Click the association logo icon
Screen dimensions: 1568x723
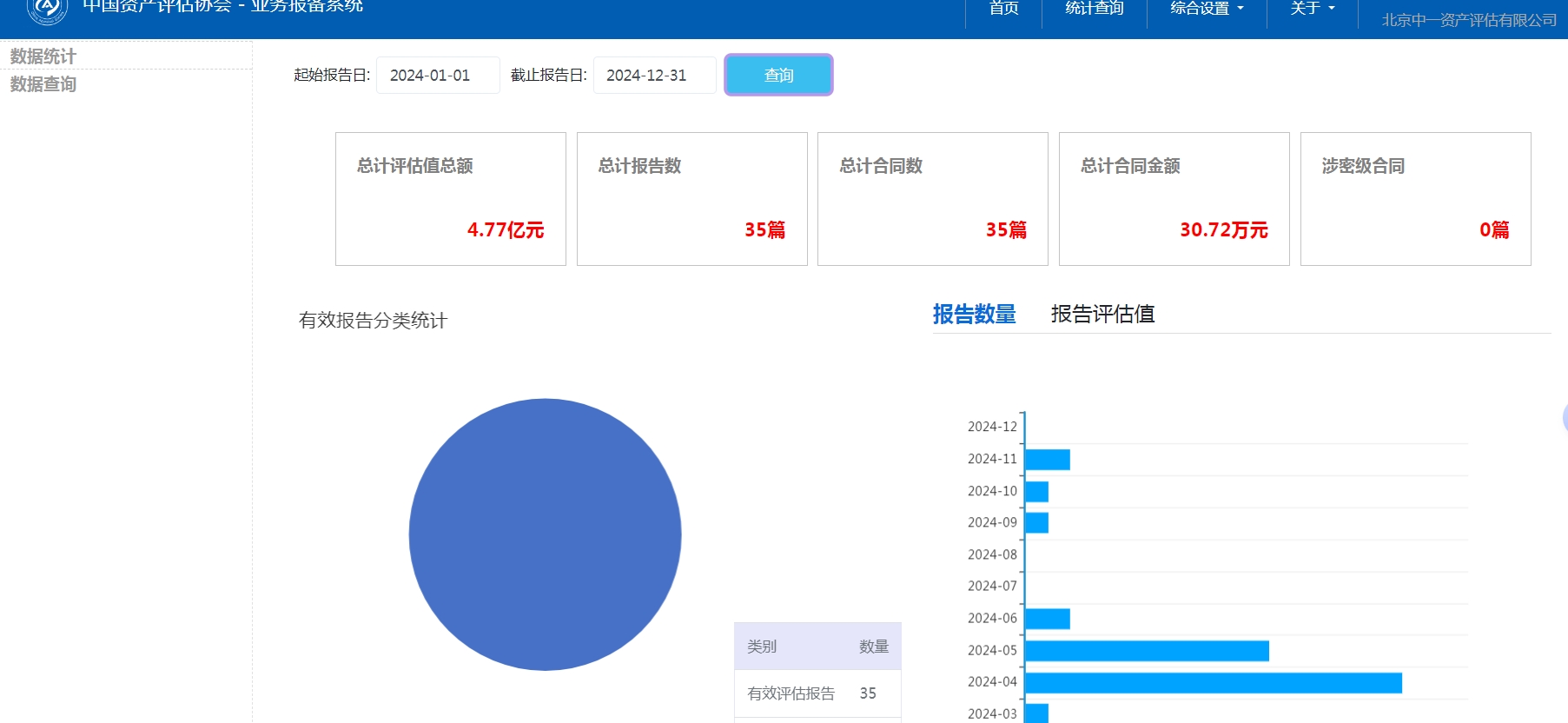click(47, 9)
